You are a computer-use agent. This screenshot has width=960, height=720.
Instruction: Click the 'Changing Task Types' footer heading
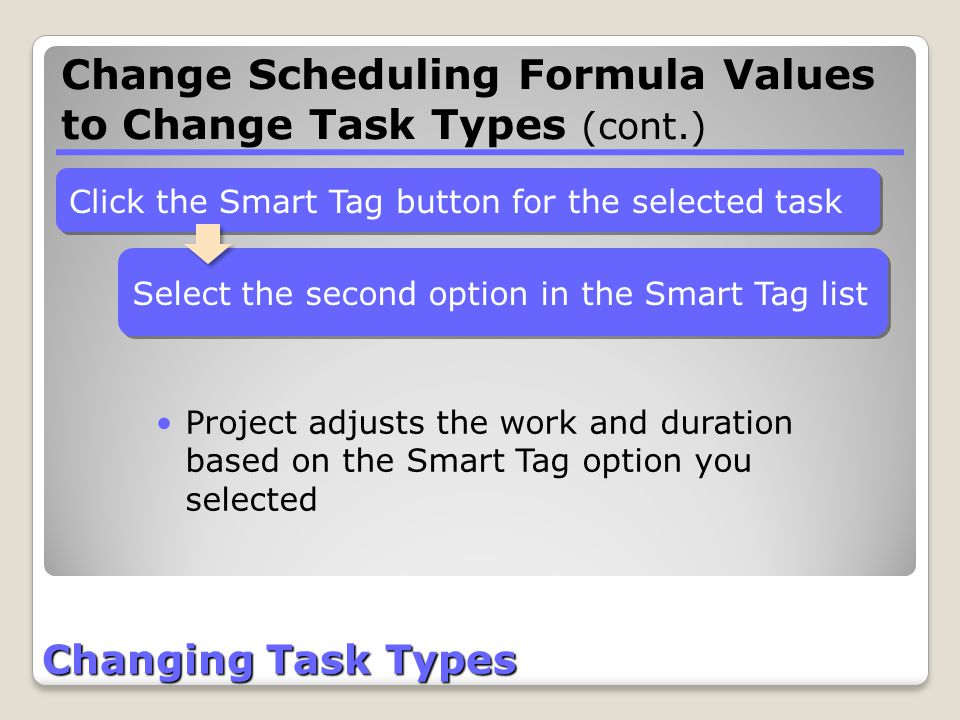tap(280, 661)
